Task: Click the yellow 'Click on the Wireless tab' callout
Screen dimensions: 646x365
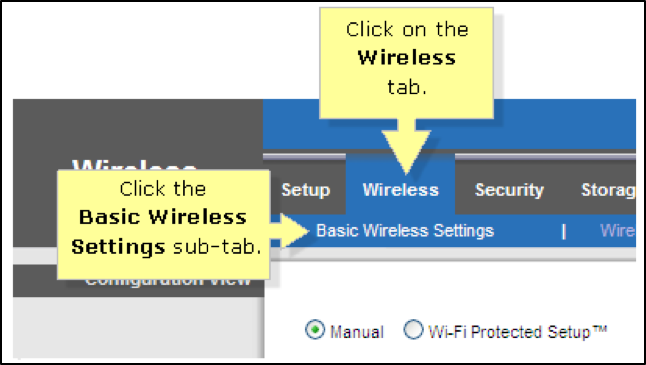Action: (x=407, y=63)
